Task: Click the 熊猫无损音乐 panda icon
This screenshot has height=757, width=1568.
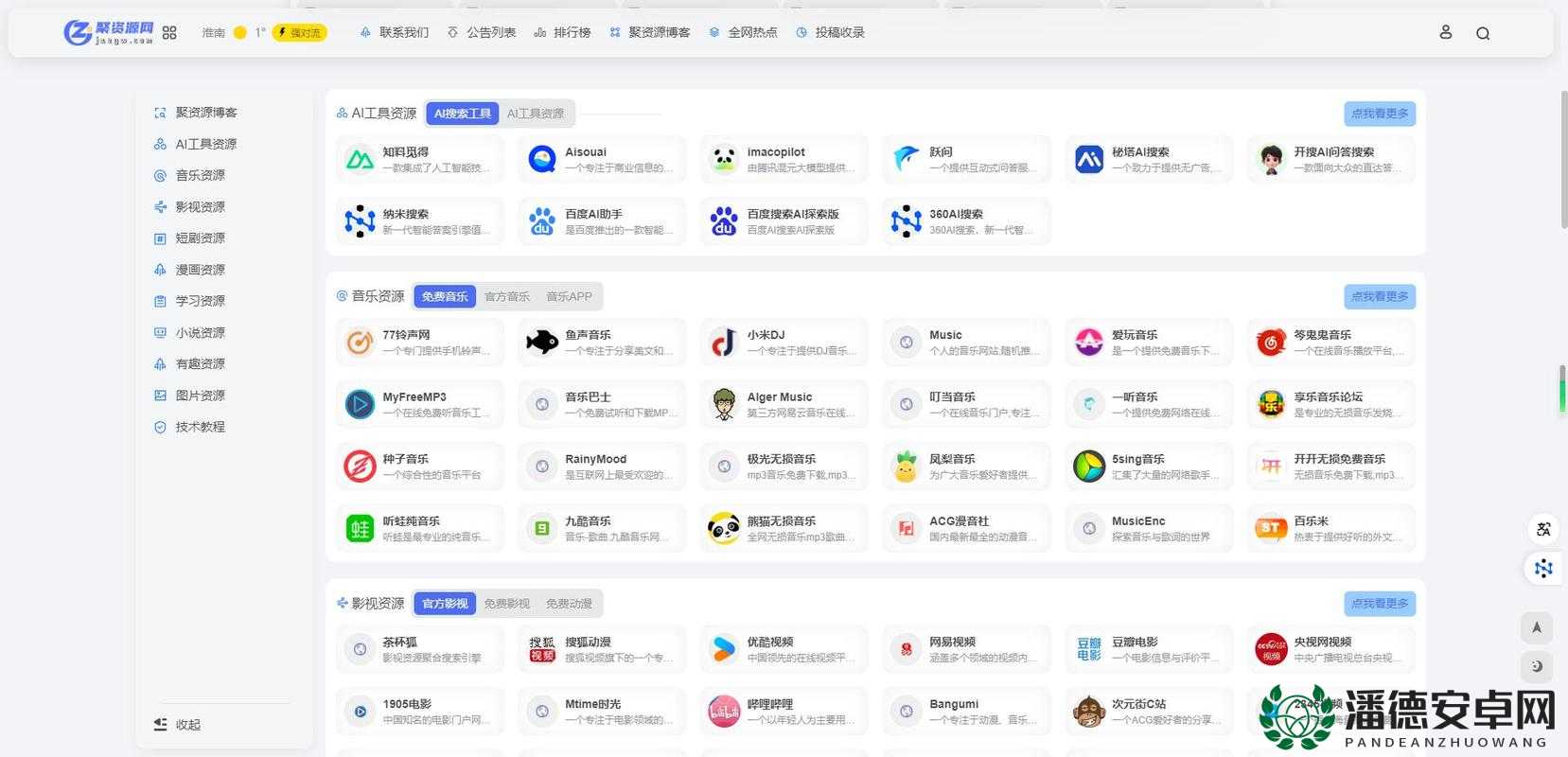Action: (724, 529)
